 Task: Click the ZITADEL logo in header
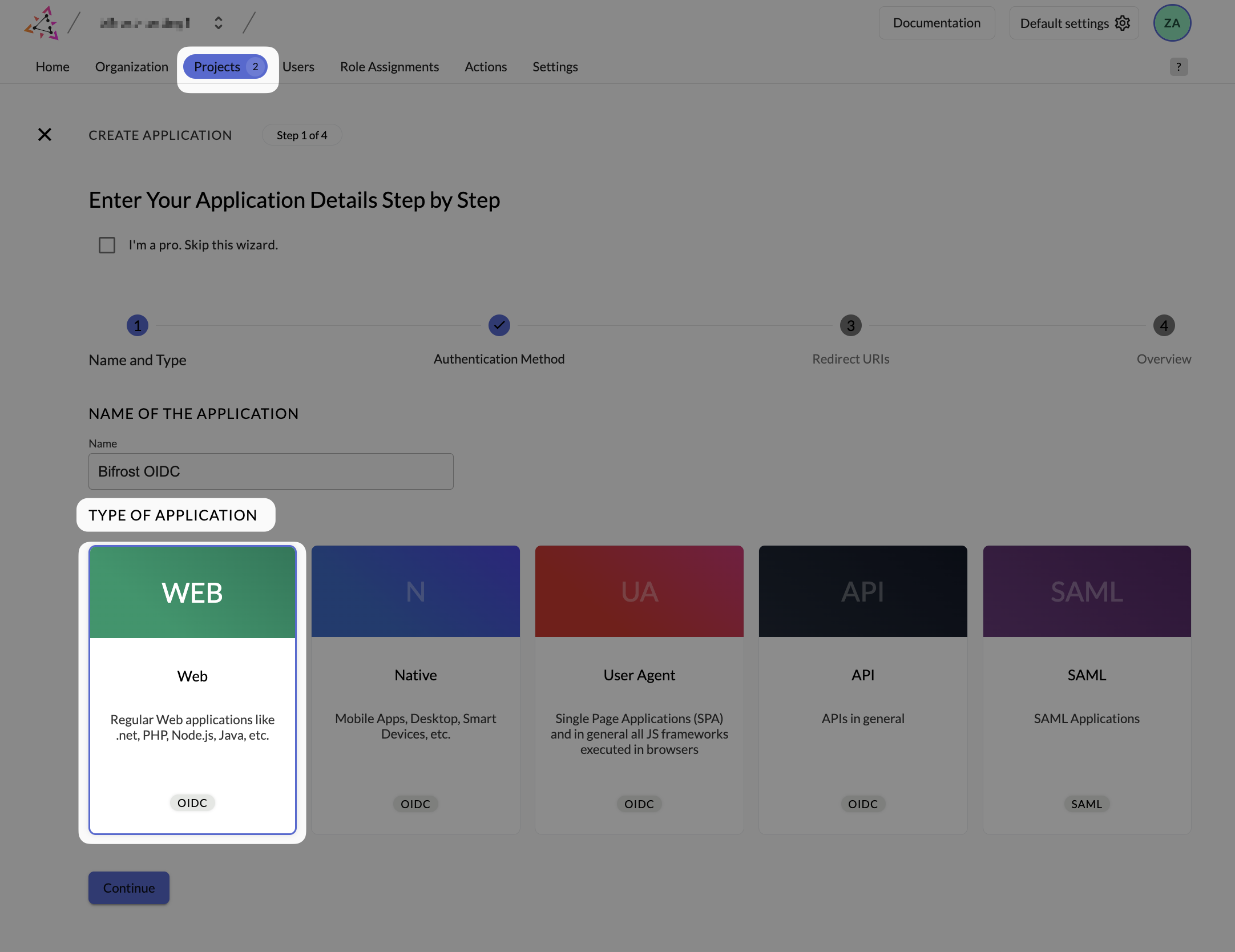(x=42, y=23)
